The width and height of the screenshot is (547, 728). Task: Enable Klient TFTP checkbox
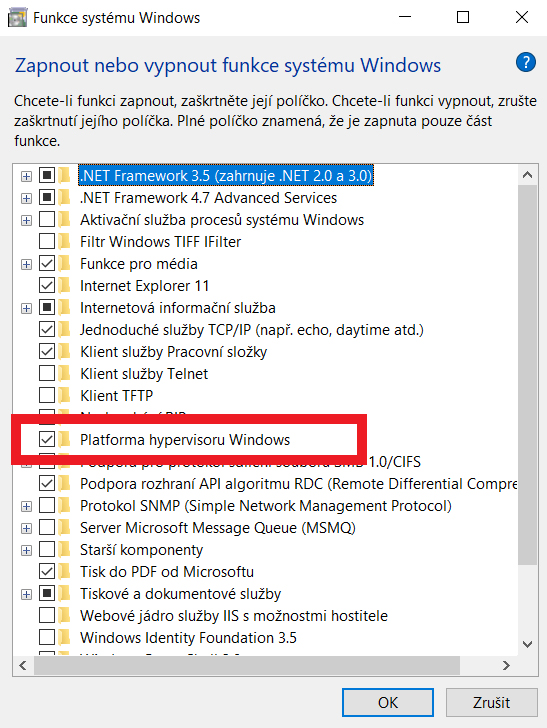click(x=47, y=396)
